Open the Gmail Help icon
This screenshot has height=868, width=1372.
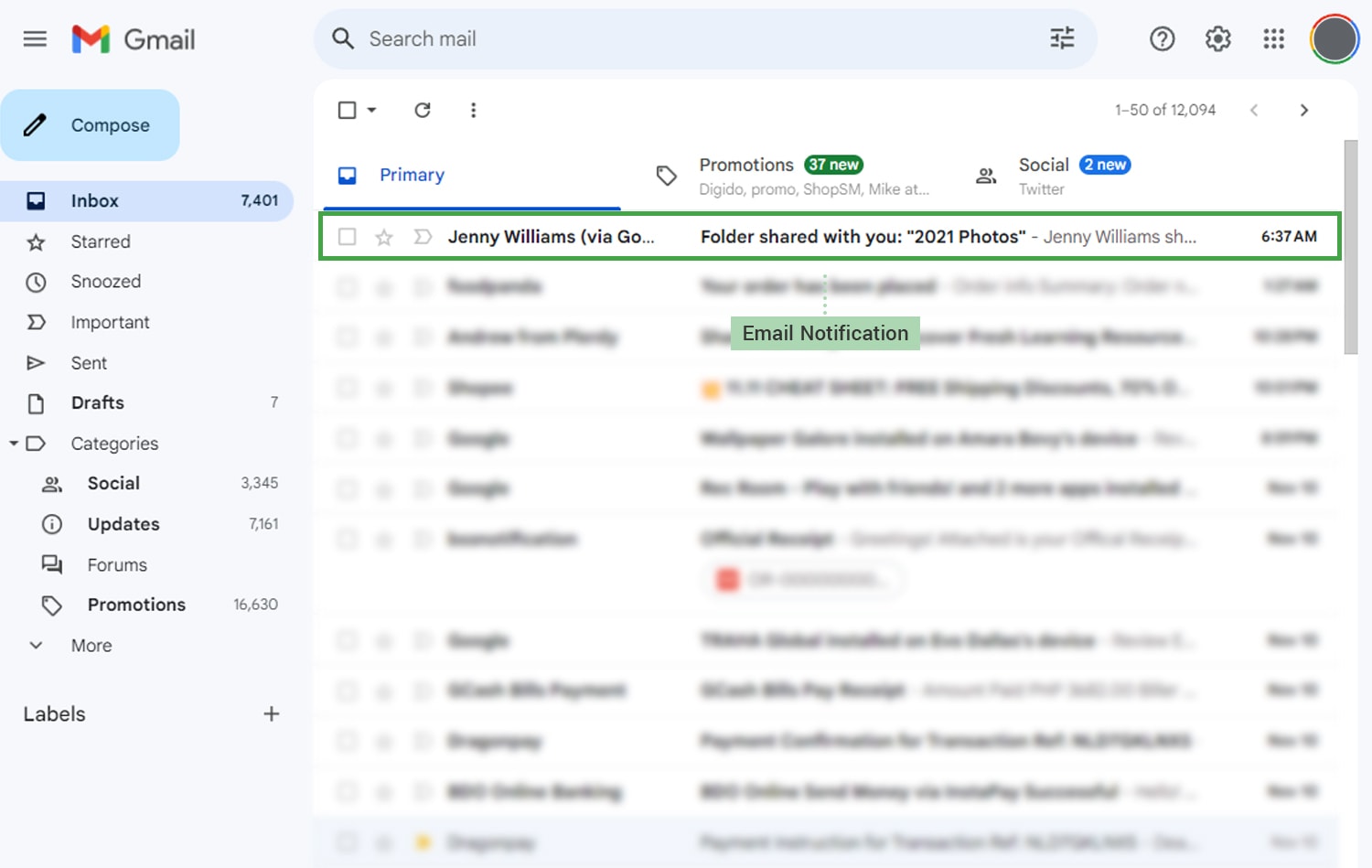pyautogui.click(x=1162, y=38)
